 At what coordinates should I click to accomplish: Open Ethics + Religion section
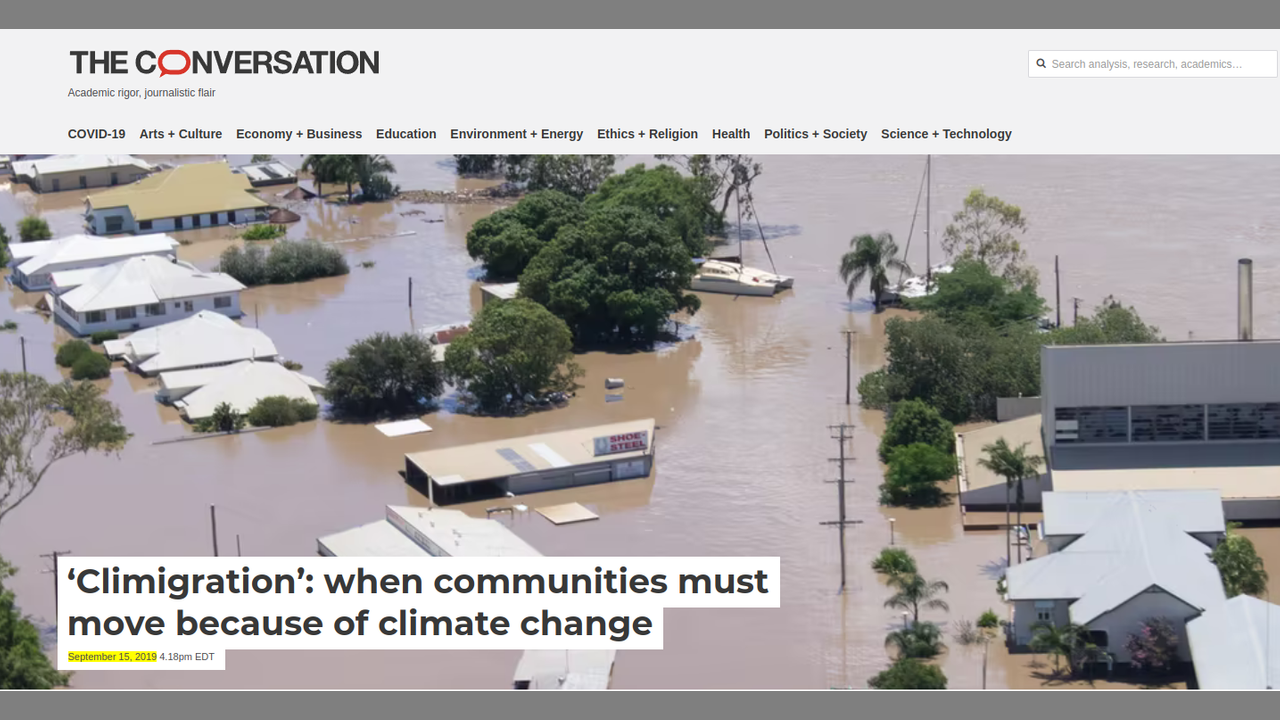click(647, 134)
